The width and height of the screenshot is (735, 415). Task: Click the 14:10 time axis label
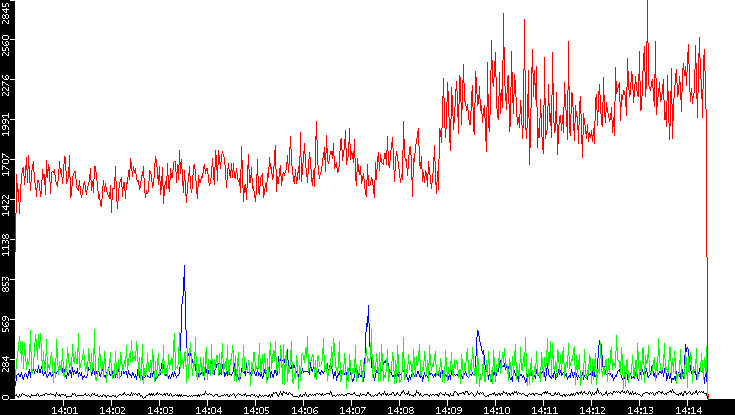point(496,410)
